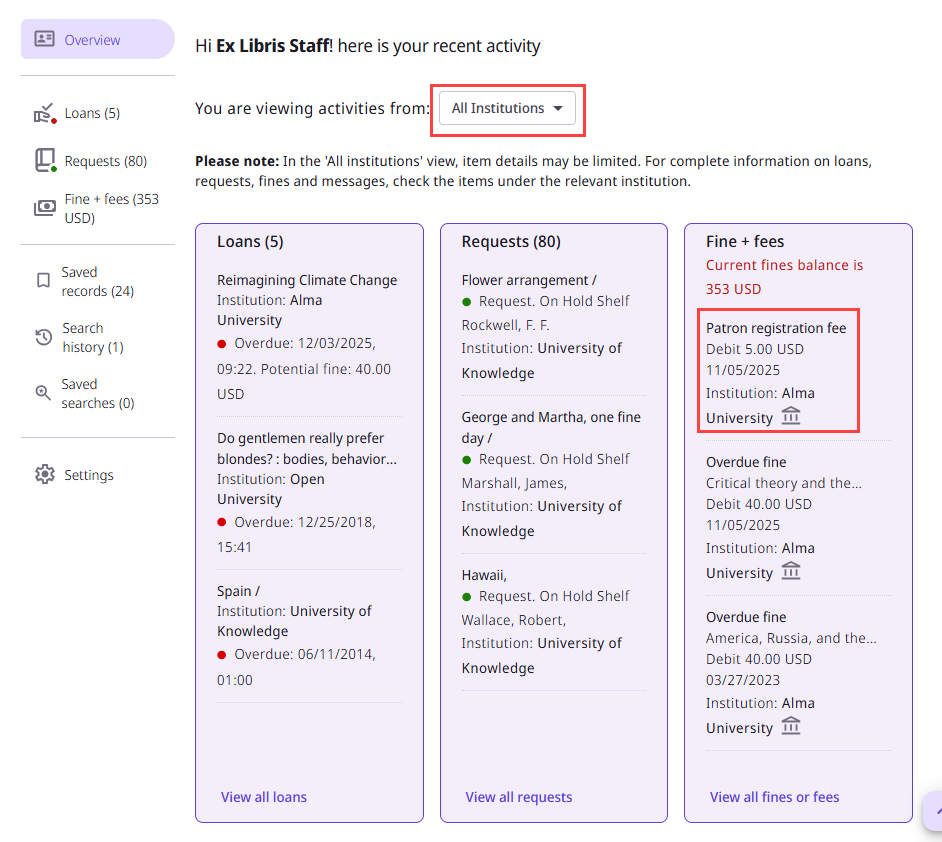This screenshot has width=942, height=842.
Task: Click the Requests (80) card heading
Action: [x=511, y=241]
